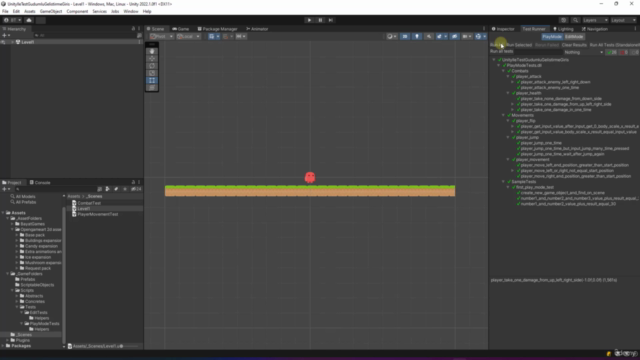Open the grid snapping increment dropdown
The height and width of the screenshot is (360, 640).
click(x=241, y=36)
